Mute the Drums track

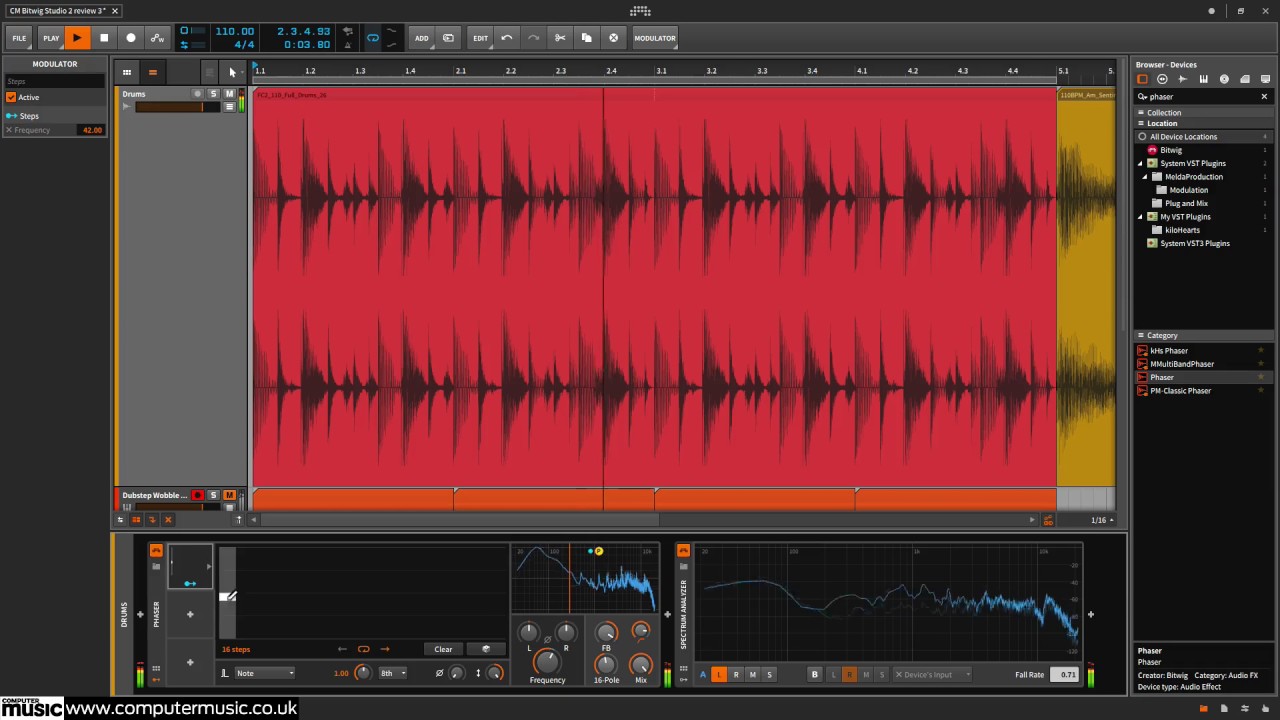(x=229, y=94)
